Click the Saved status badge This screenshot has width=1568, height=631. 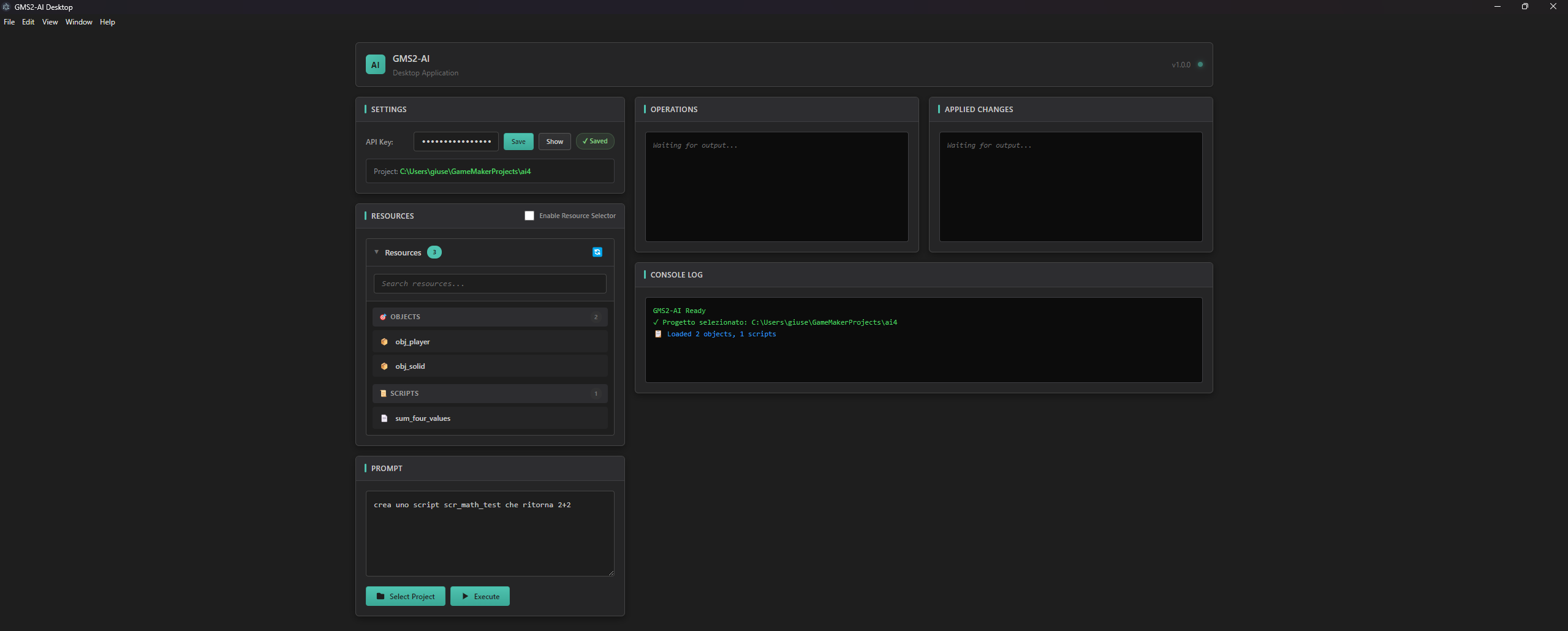pos(595,141)
